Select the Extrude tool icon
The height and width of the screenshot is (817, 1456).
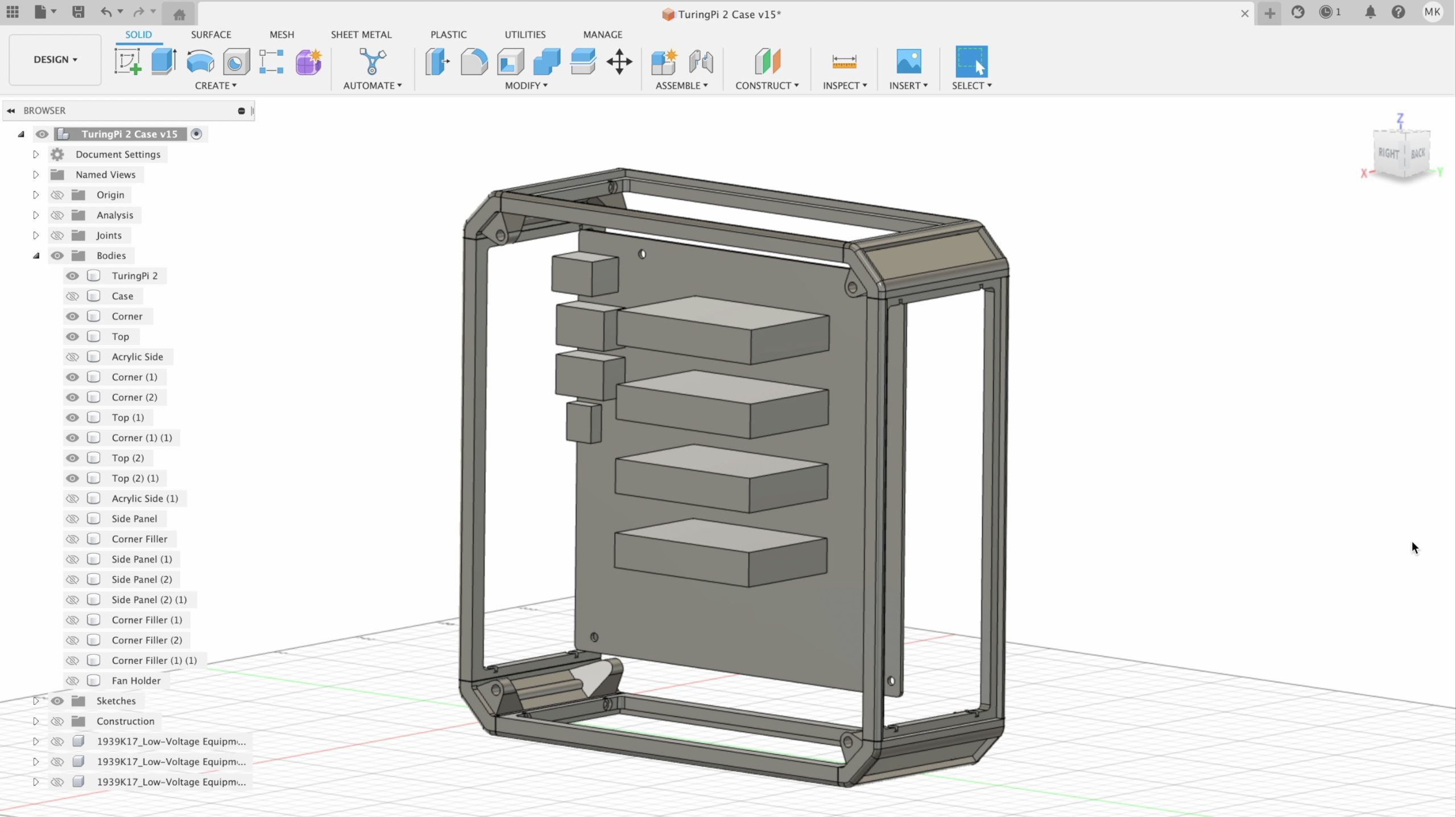(164, 61)
